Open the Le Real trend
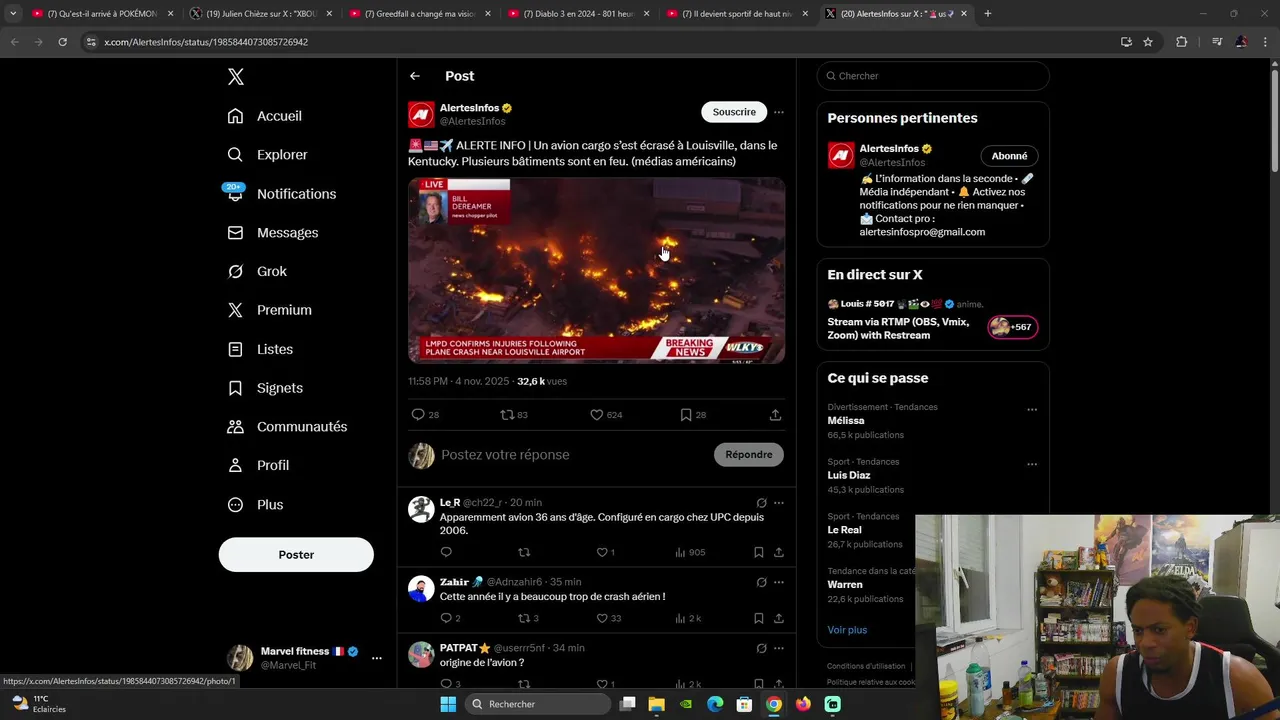Image resolution: width=1280 pixels, height=720 pixels. [x=865, y=530]
